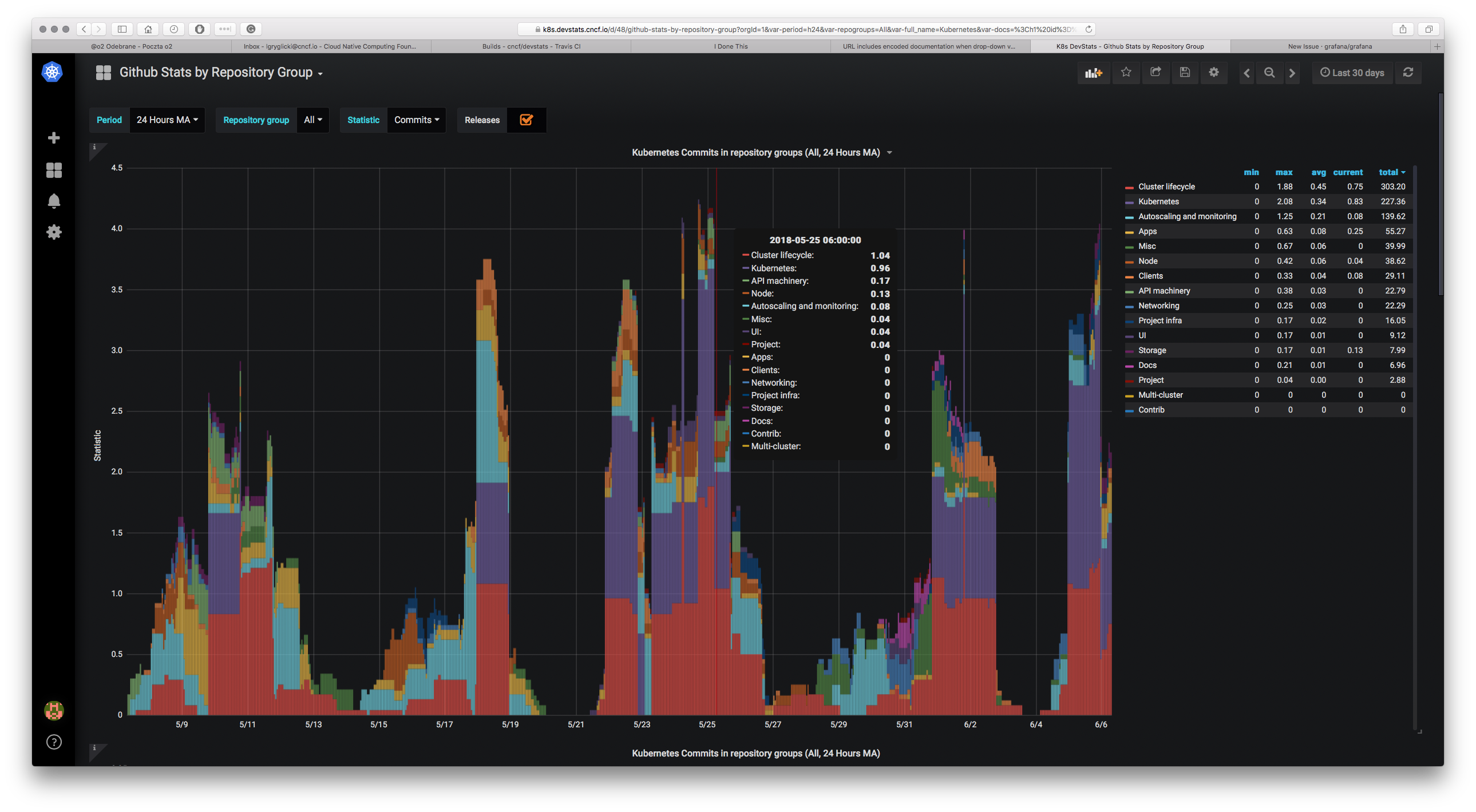Sort legend by the total column
This screenshot has width=1476, height=812.
pos(1391,172)
